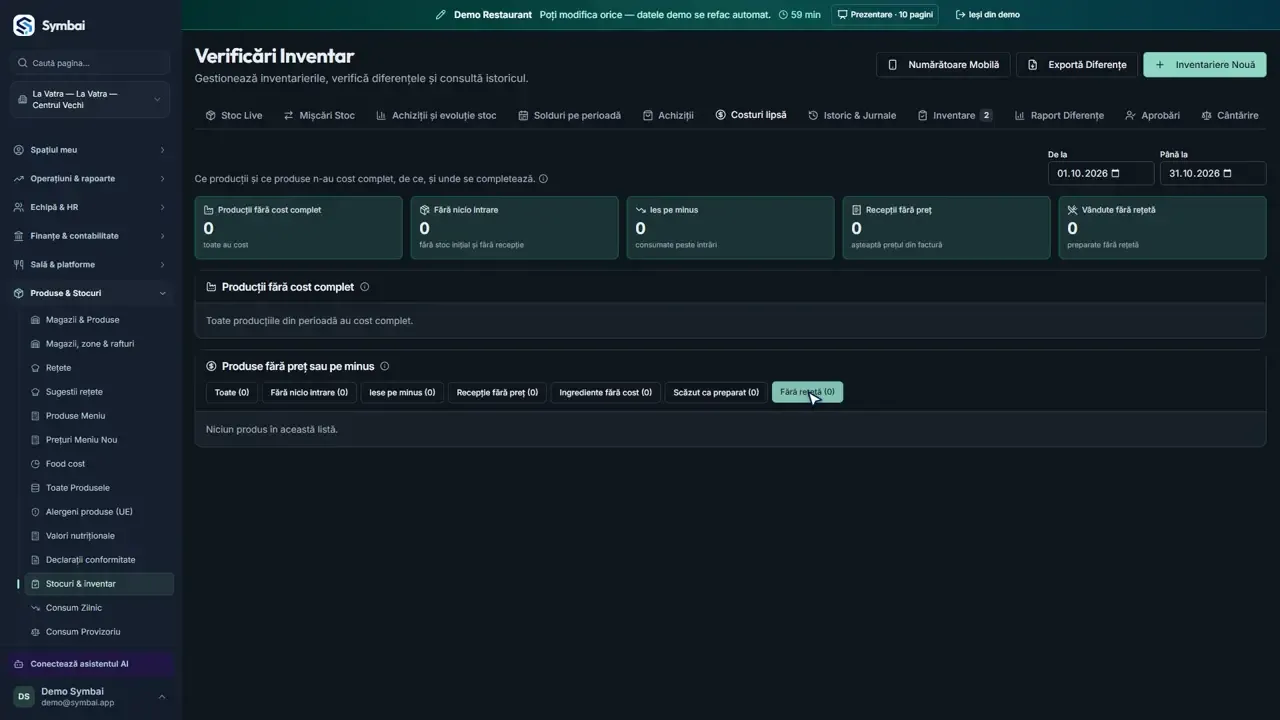Select the Iese pe minus (0) filter
This screenshot has height=720, width=1280.
tap(402, 392)
